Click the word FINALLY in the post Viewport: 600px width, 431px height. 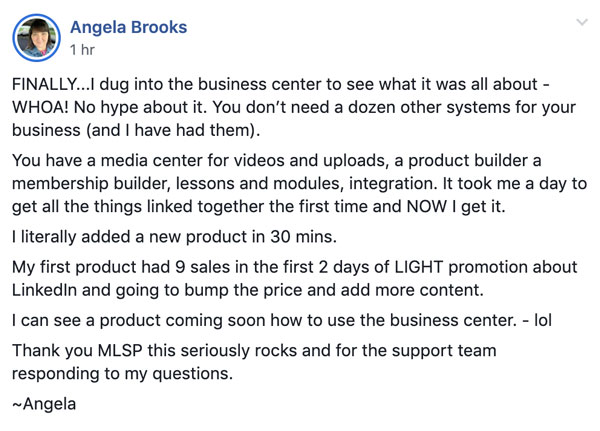pos(45,85)
